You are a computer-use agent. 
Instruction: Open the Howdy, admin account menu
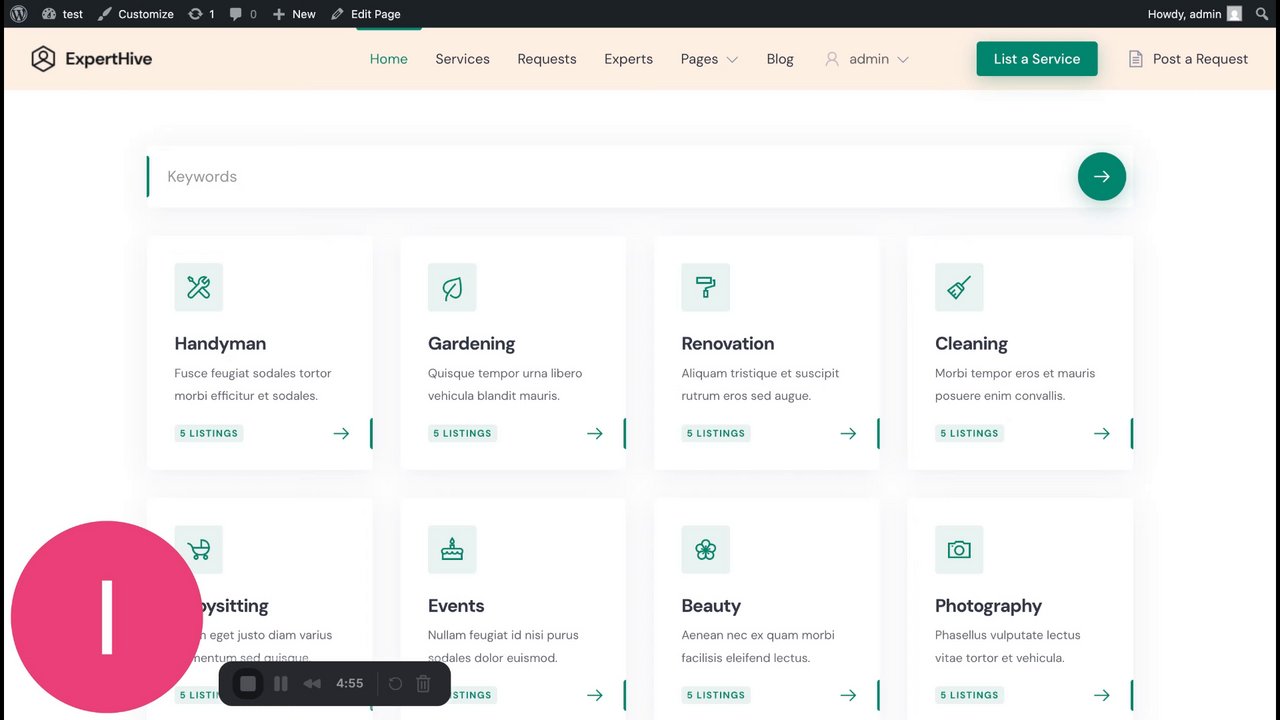(1195, 14)
